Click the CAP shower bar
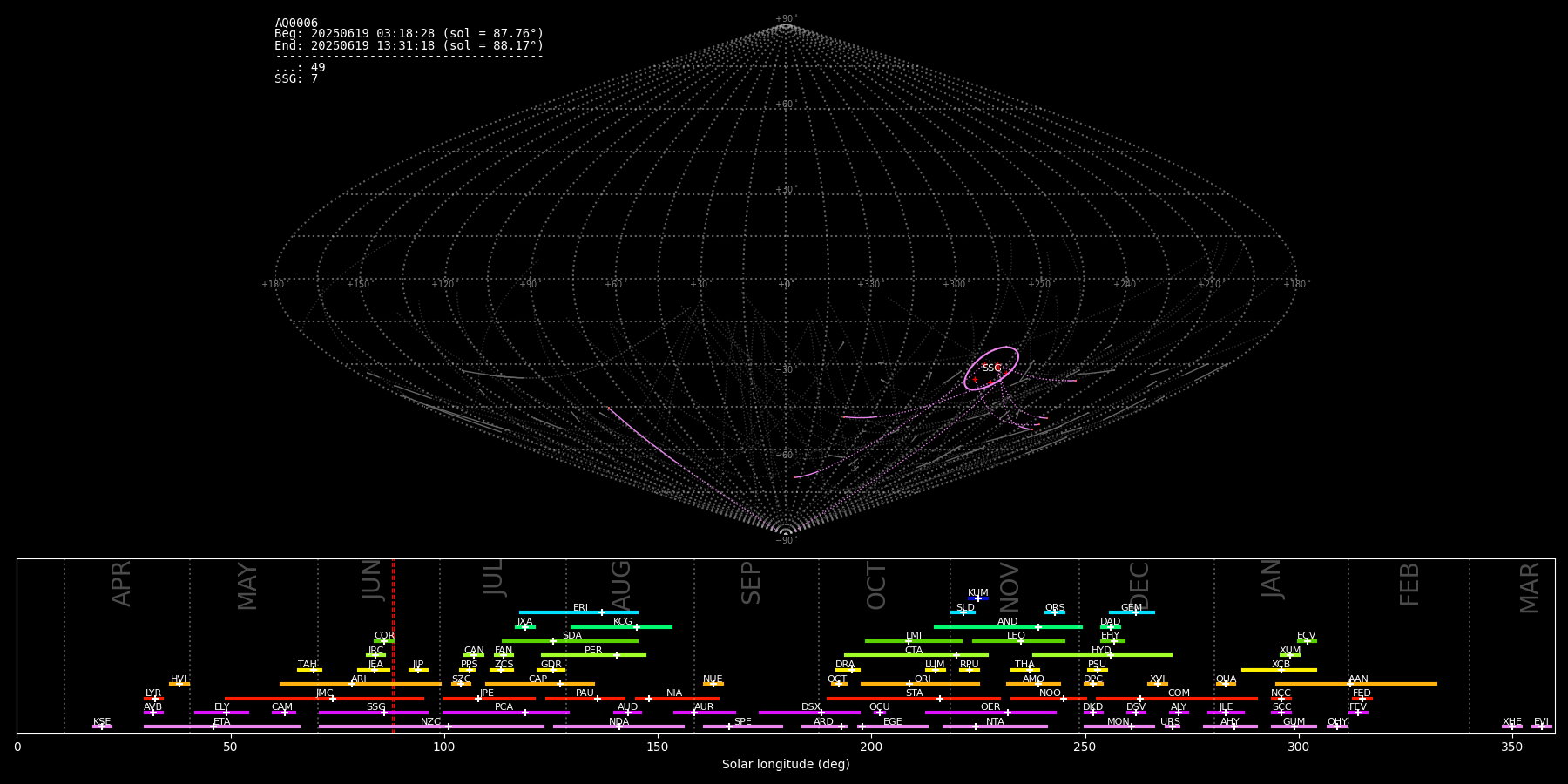1568x784 pixels. (540, 684)
